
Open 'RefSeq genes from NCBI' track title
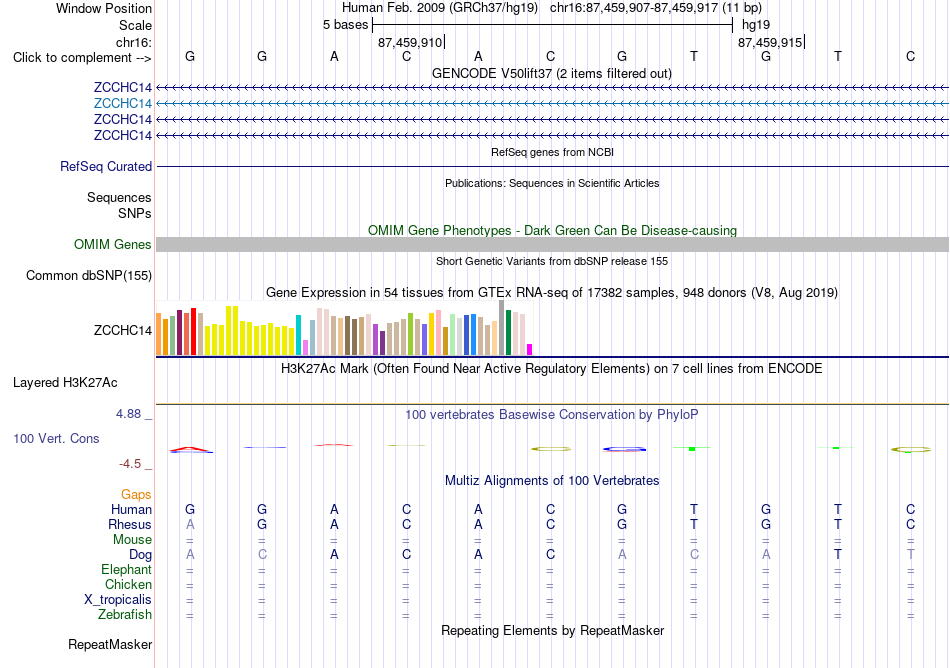[552, 152]
